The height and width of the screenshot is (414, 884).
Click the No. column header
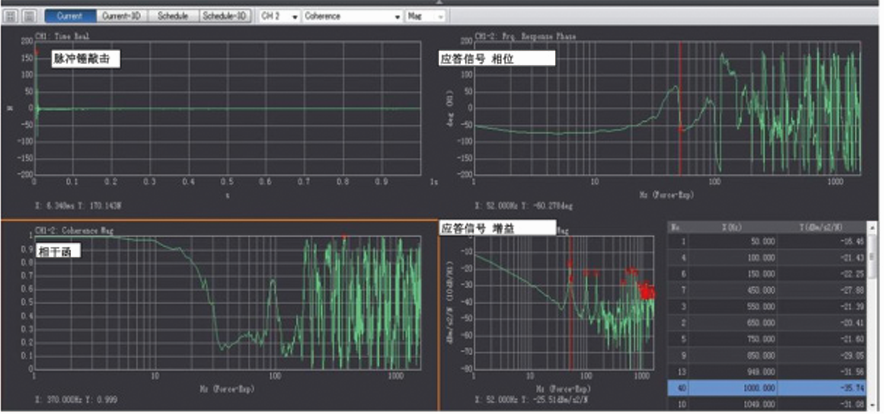[x=676, y=227]
